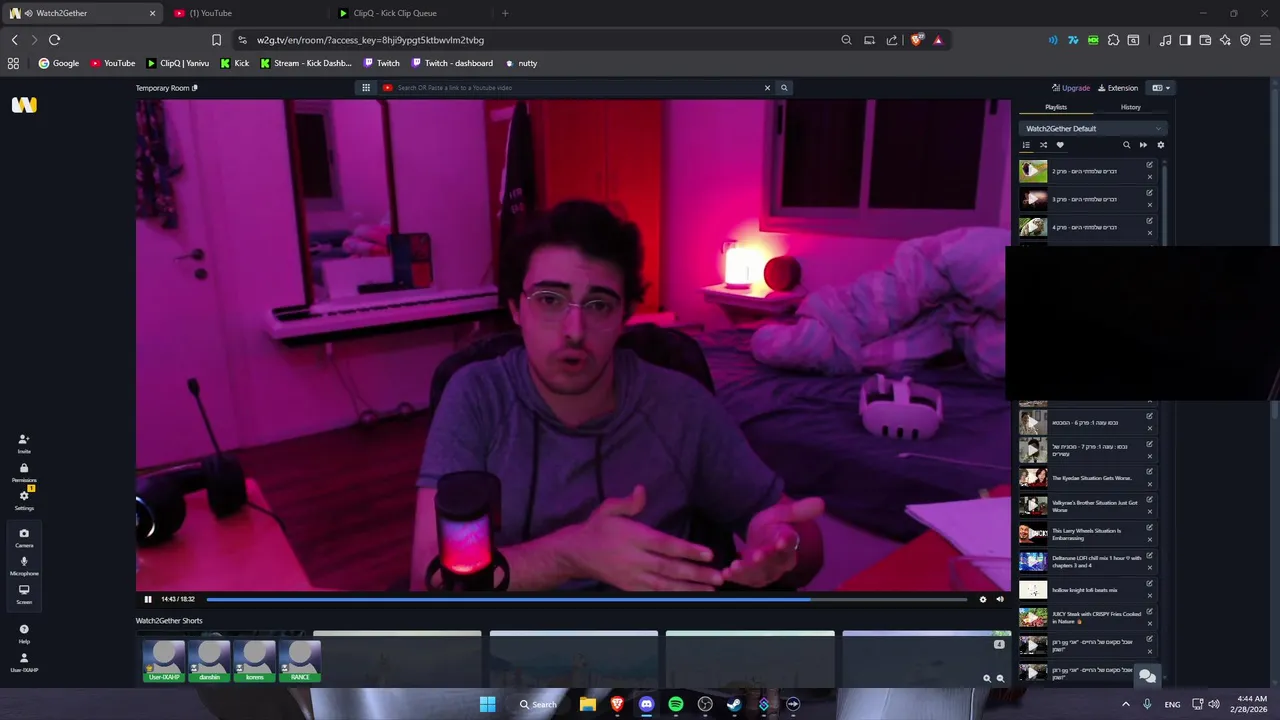Click the Upgrade link

1071,88
